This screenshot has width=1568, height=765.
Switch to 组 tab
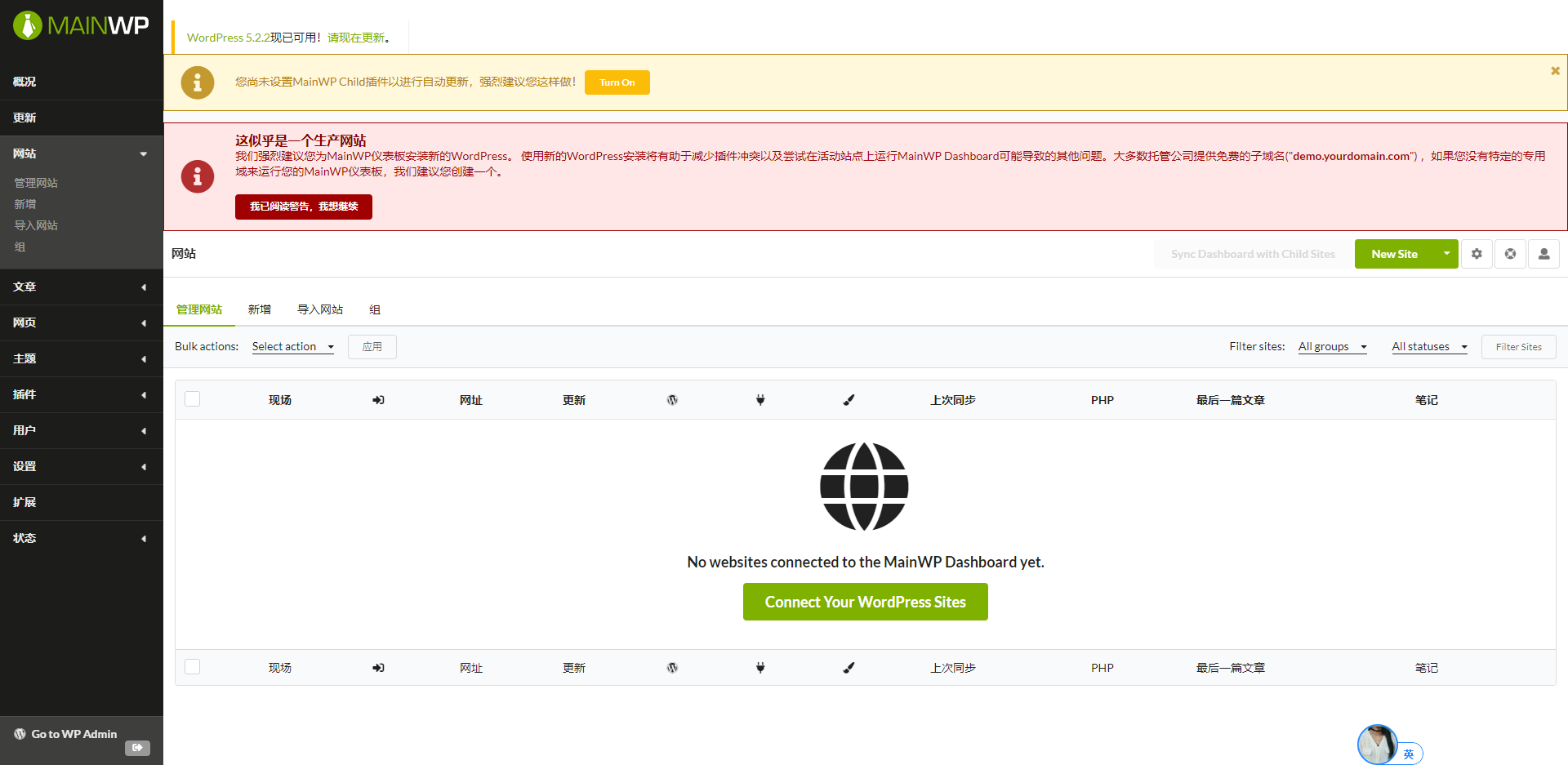[375, 309]
